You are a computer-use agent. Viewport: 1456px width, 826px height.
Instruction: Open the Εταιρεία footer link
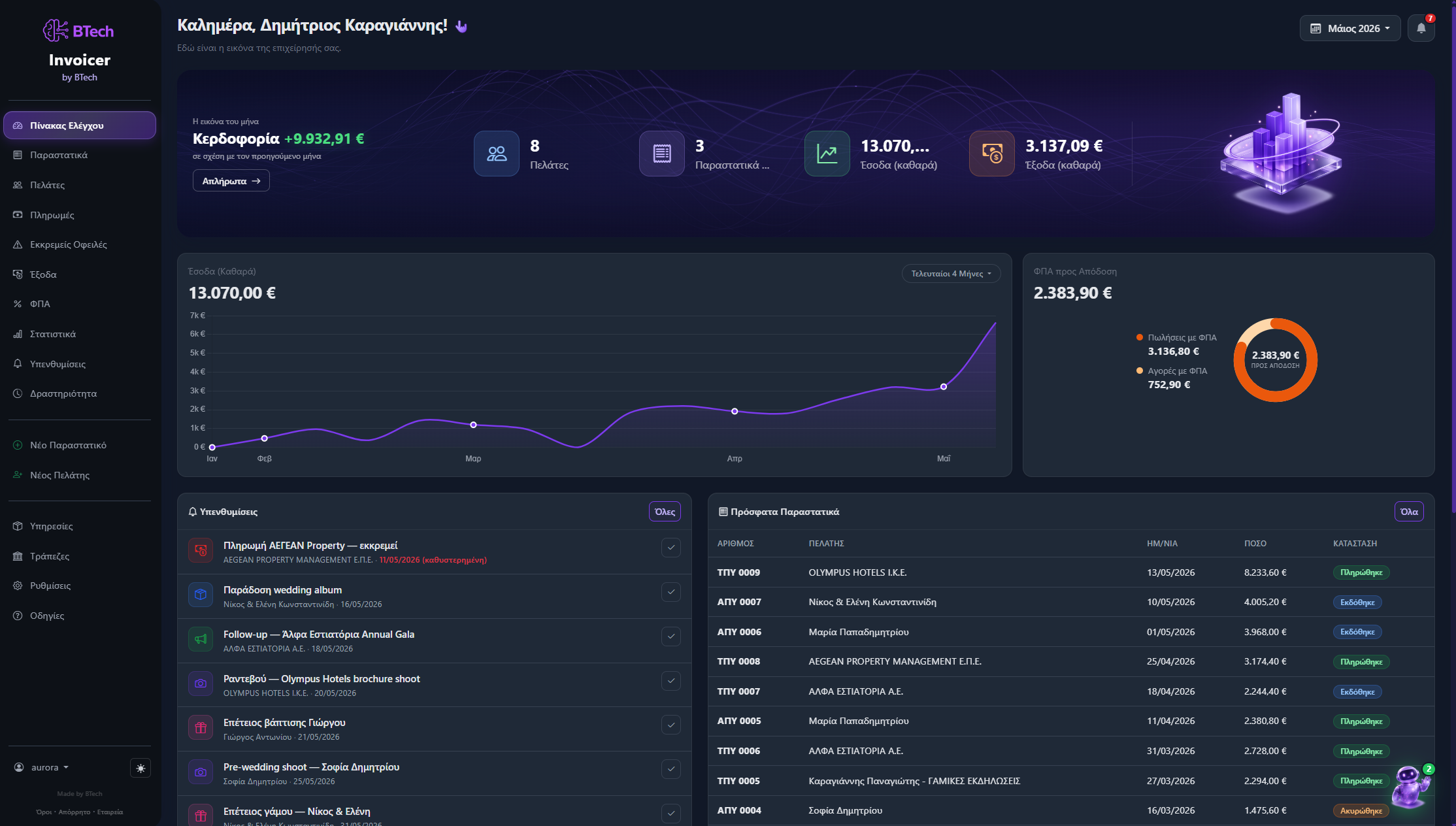click(110, 812)
